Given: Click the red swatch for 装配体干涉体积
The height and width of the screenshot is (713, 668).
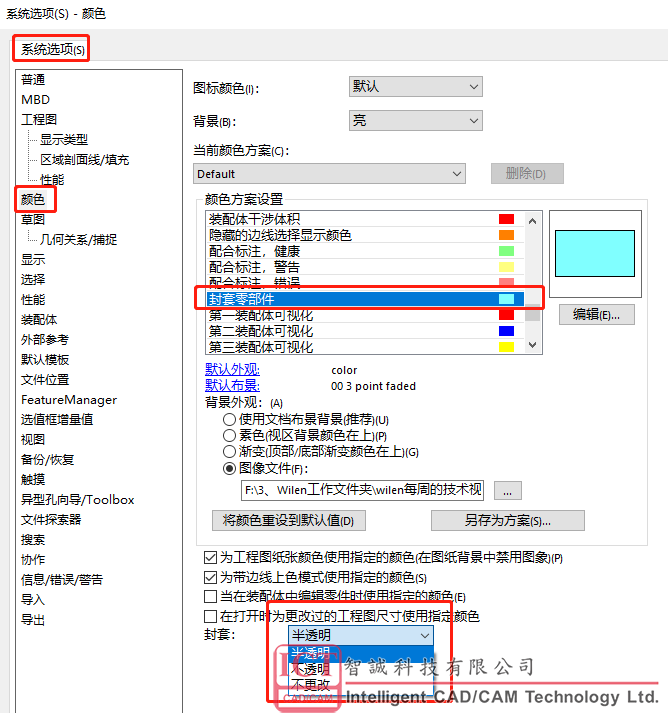Looking at the screenshot, I should pos(506,220).
